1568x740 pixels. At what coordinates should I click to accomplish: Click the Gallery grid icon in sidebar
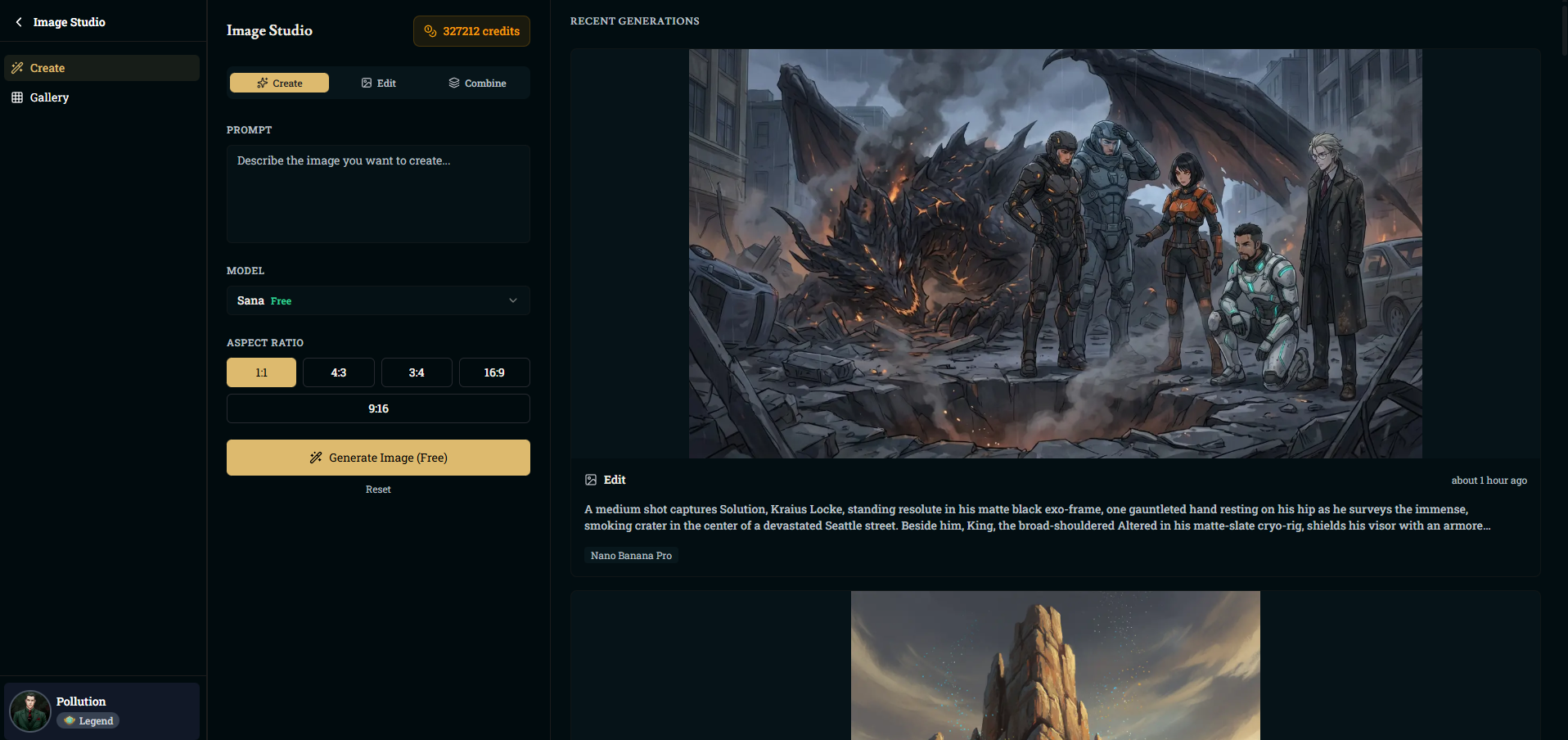click(x=17, y=97)
